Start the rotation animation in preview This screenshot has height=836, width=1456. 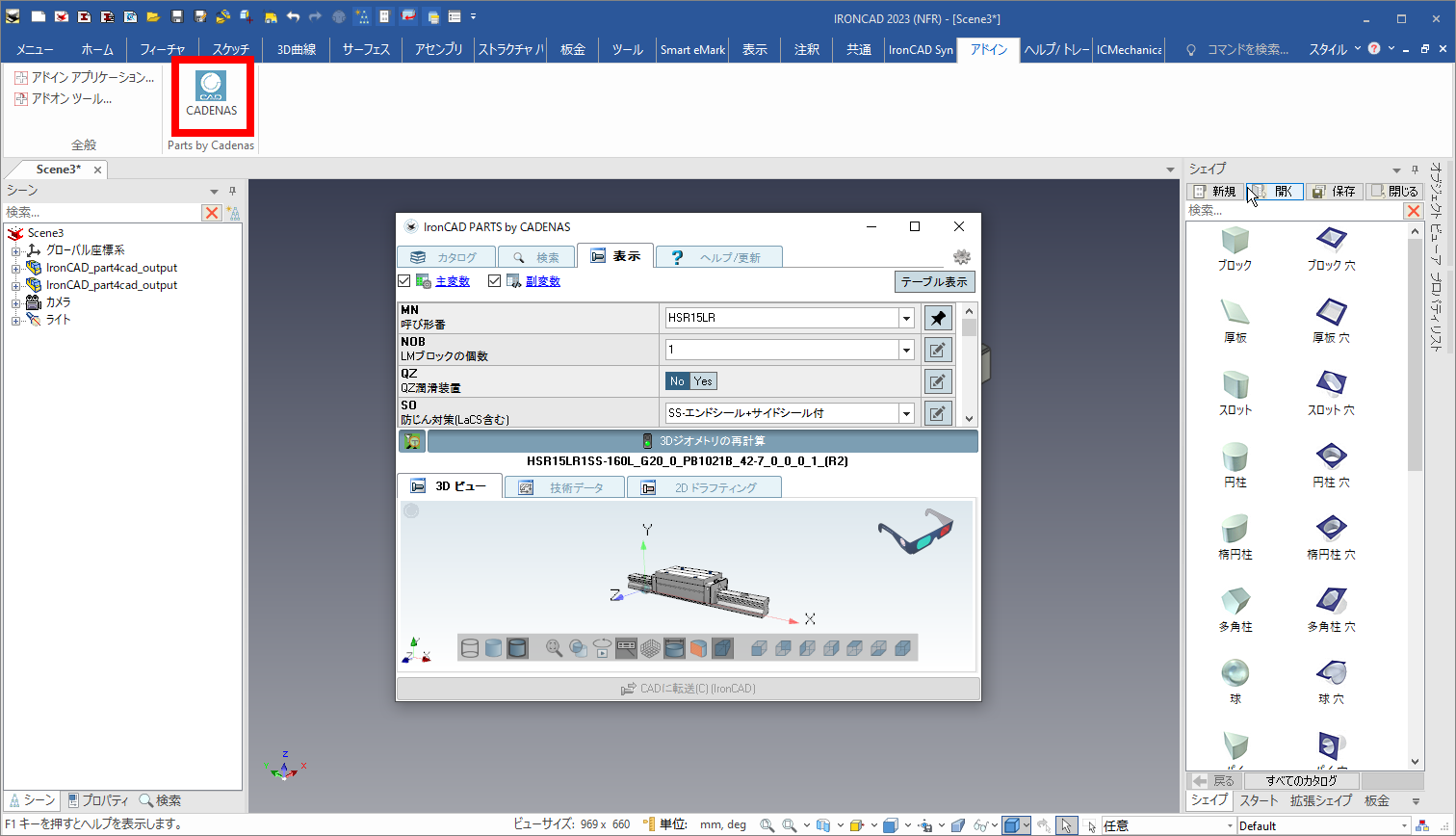tap(602, 648)
